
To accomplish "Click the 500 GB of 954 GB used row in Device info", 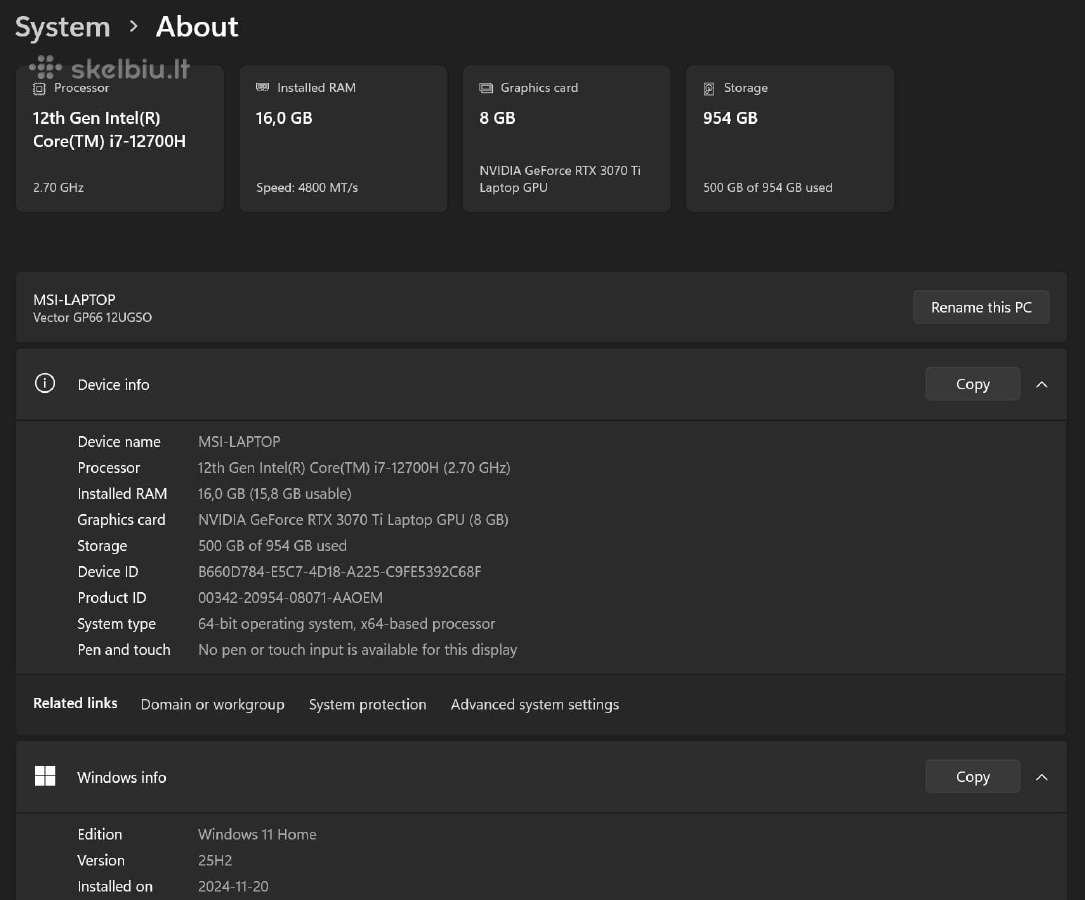I will point(272,546).
